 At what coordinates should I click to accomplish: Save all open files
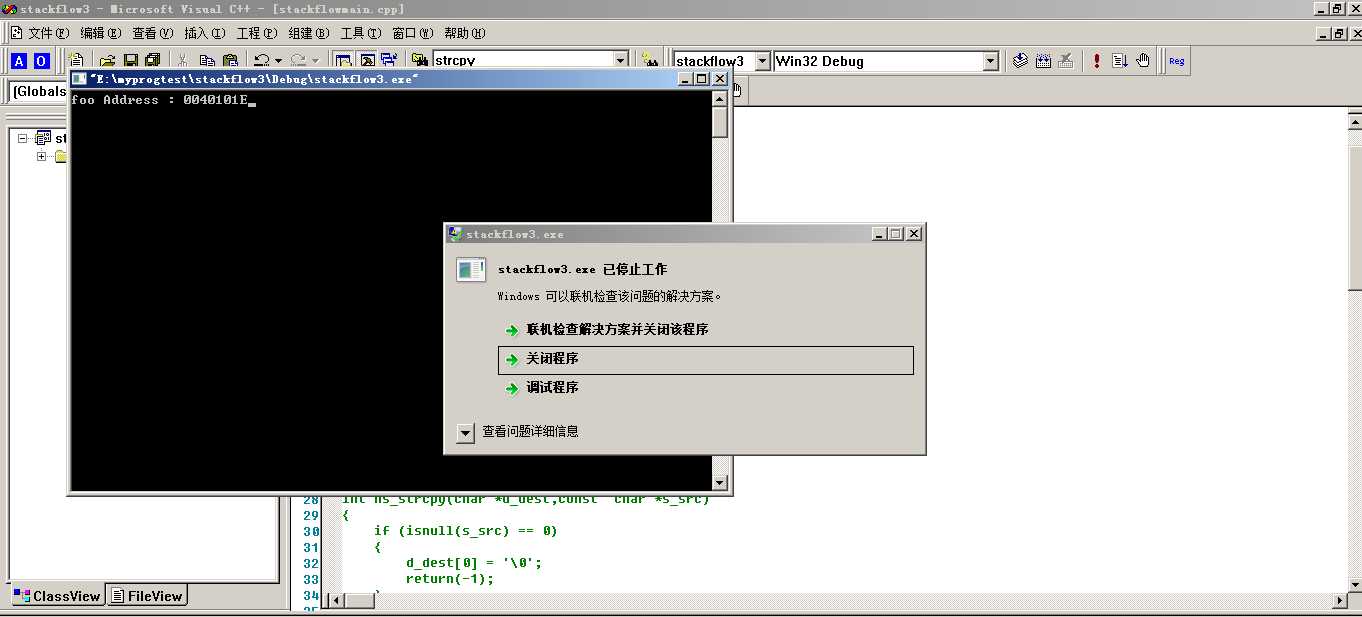pyautogui.click(x=152, y=61)
